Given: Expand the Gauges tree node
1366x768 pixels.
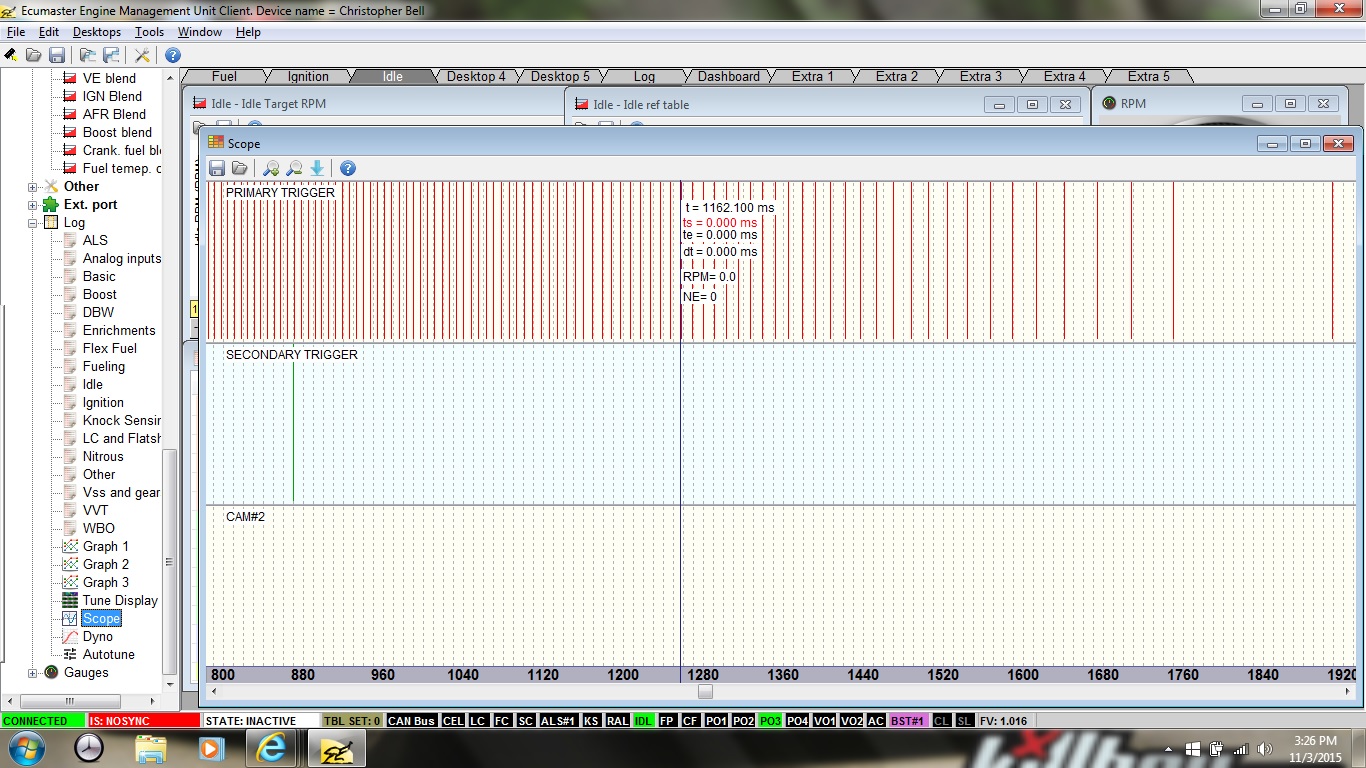Looking at the screenshot, I should coord(33,673).
